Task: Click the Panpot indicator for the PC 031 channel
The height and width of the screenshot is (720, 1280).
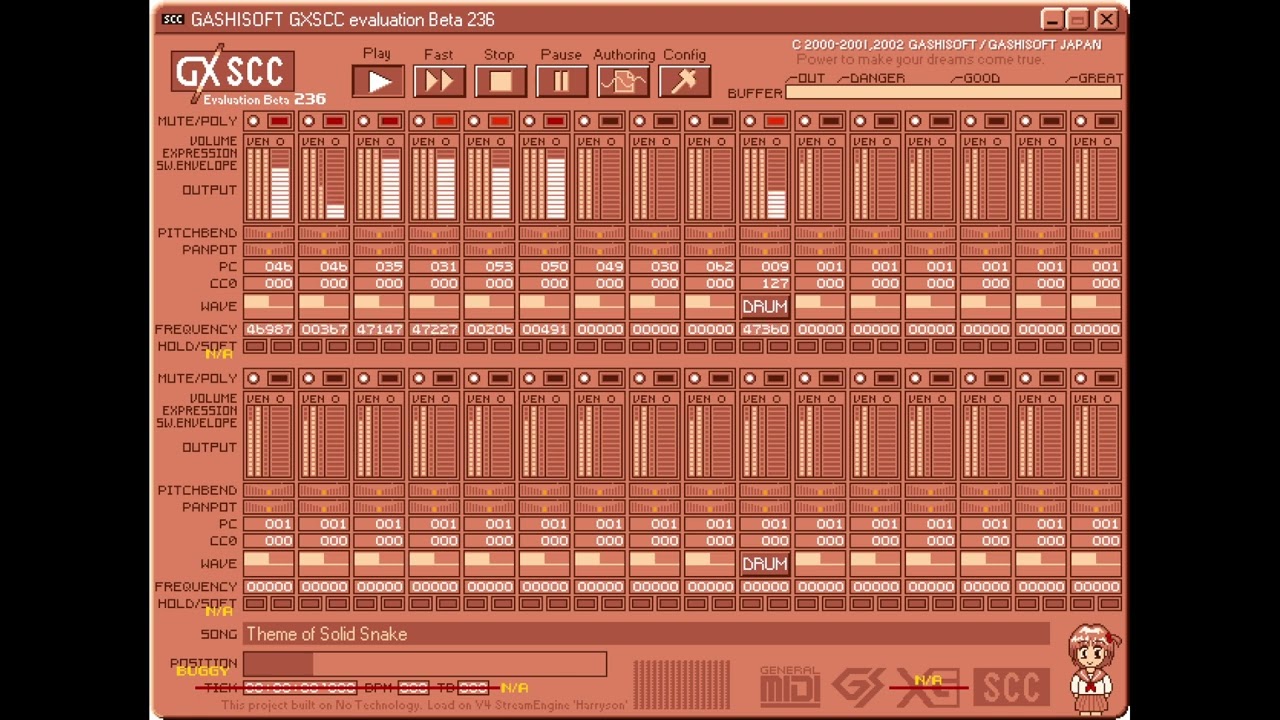Action: coord(434,250)
